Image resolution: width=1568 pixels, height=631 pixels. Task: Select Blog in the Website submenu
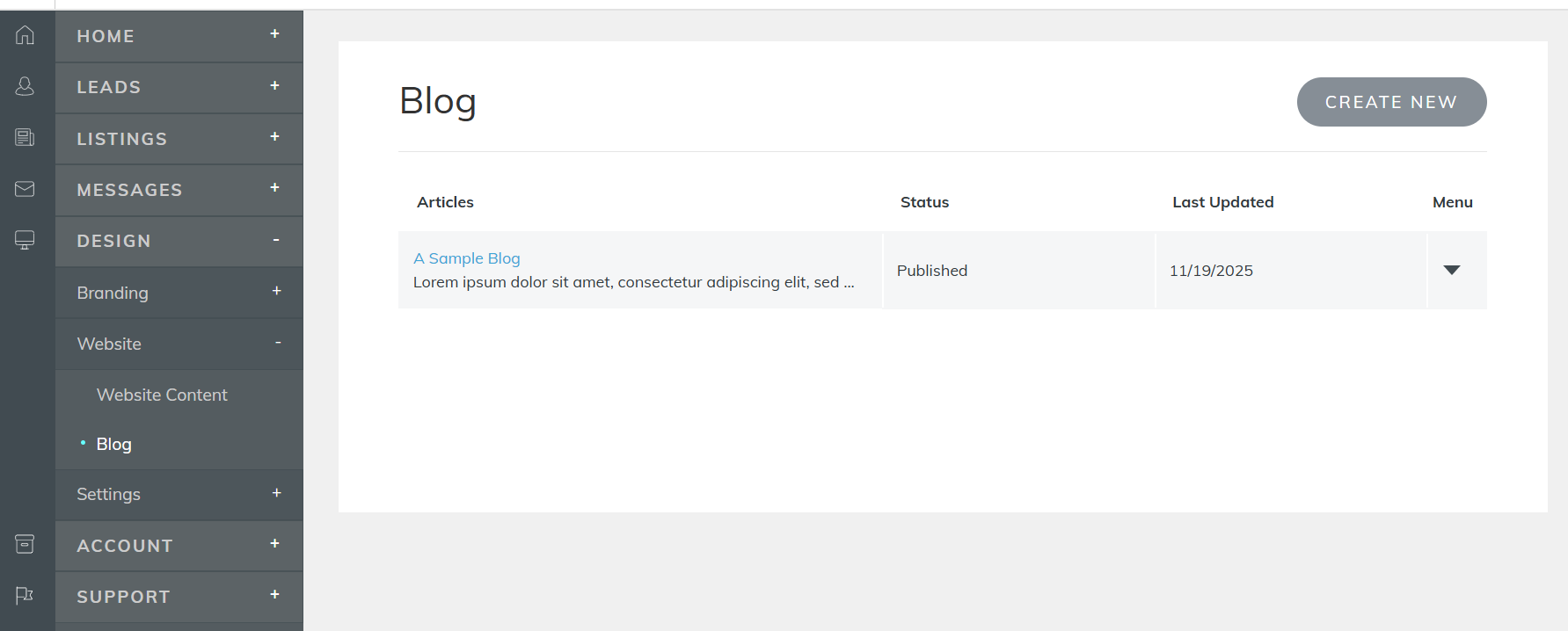tap(113, 444)
